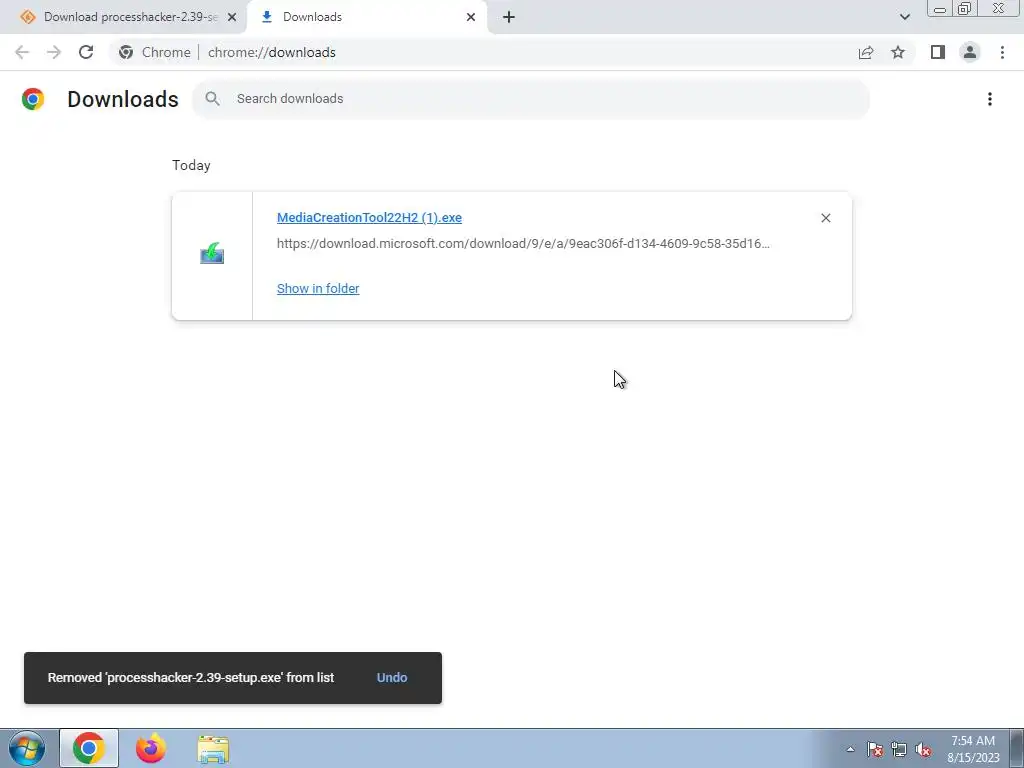
Task: Bookmark this tab with the star icon
Action: (898, 52)
